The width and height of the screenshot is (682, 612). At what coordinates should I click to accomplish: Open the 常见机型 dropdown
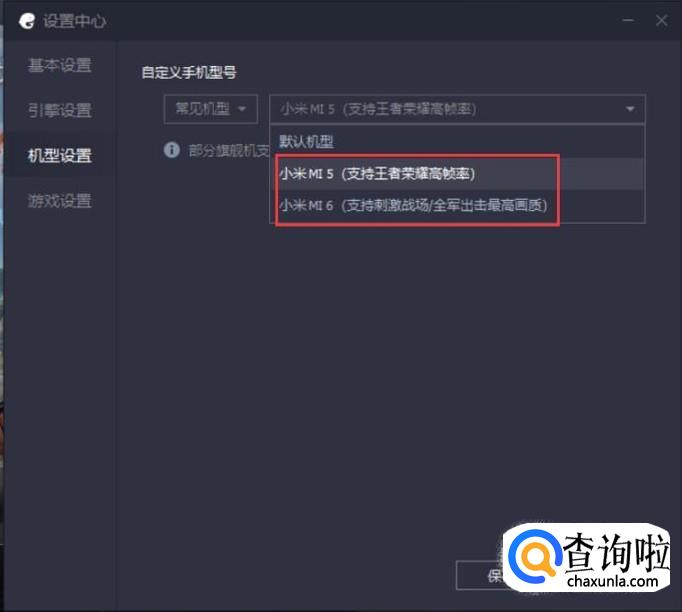pos(211,109)
